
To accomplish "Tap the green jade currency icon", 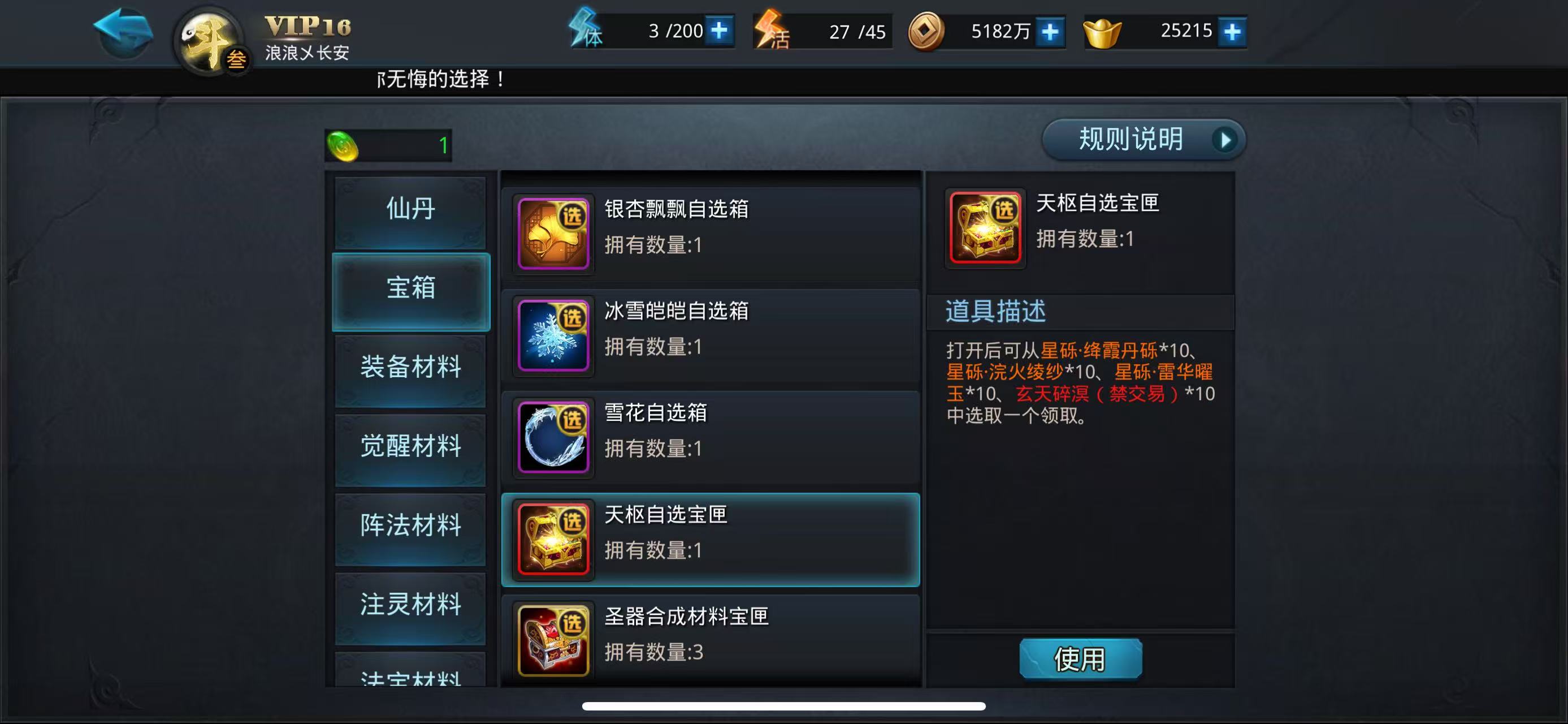I will (x=343, y=146).
